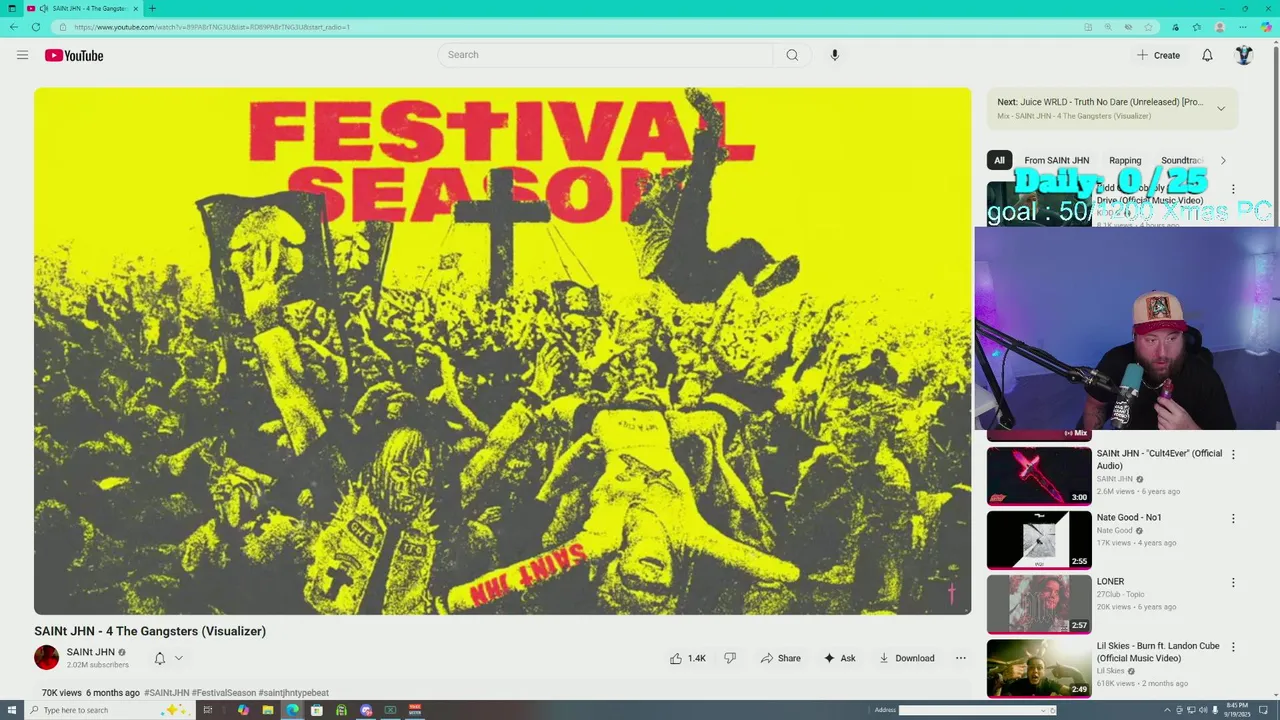
Task: Expand subscription options chevron next to bell
Action: pyautogui.click(x=179, y=658)
